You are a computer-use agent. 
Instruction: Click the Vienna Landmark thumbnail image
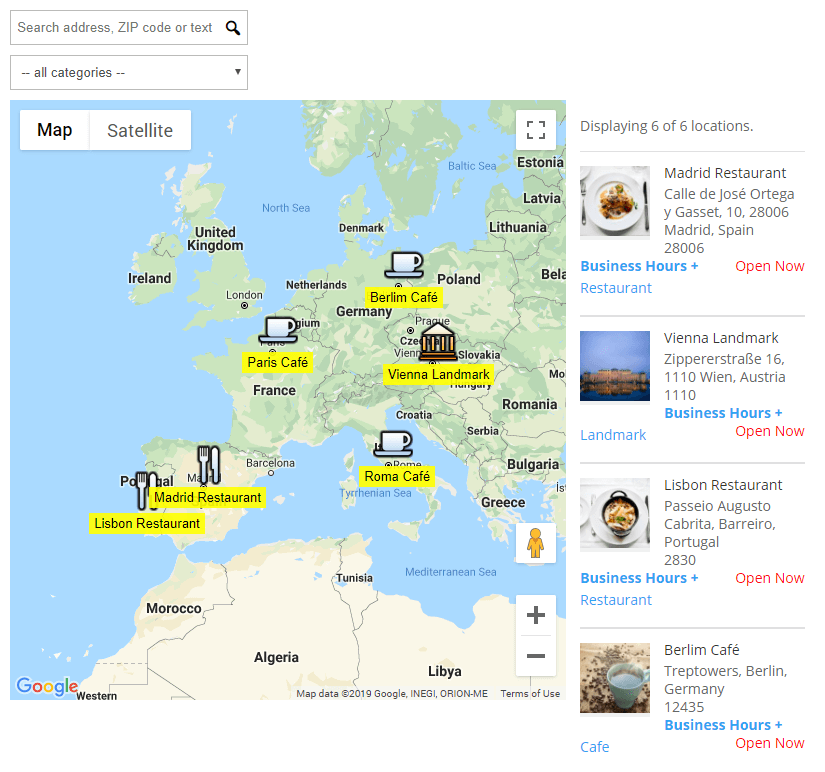615,366
